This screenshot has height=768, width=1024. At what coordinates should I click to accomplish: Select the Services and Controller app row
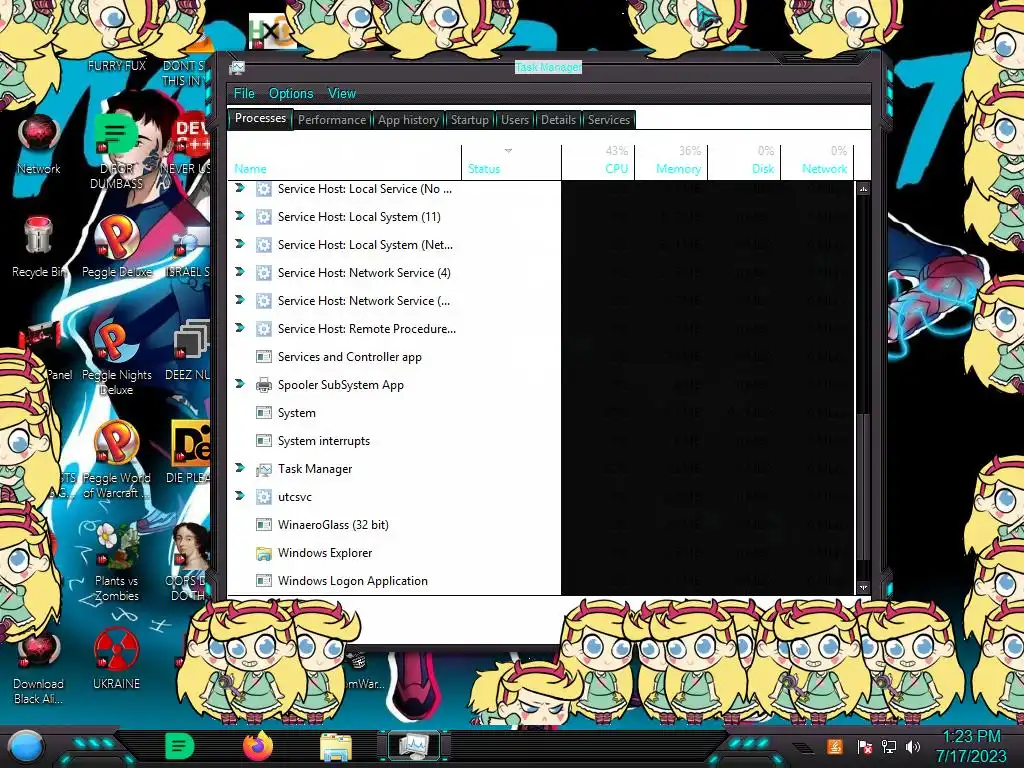click(x=541, y=357)
